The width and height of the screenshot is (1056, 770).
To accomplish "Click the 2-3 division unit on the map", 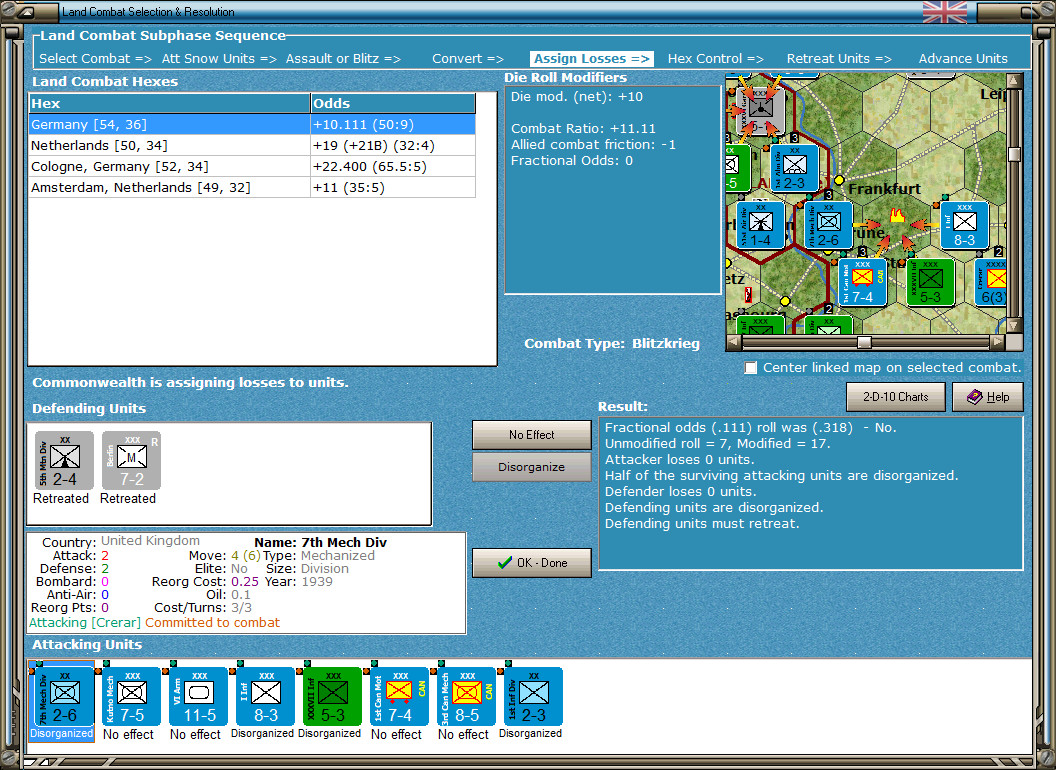I will 795,168.
